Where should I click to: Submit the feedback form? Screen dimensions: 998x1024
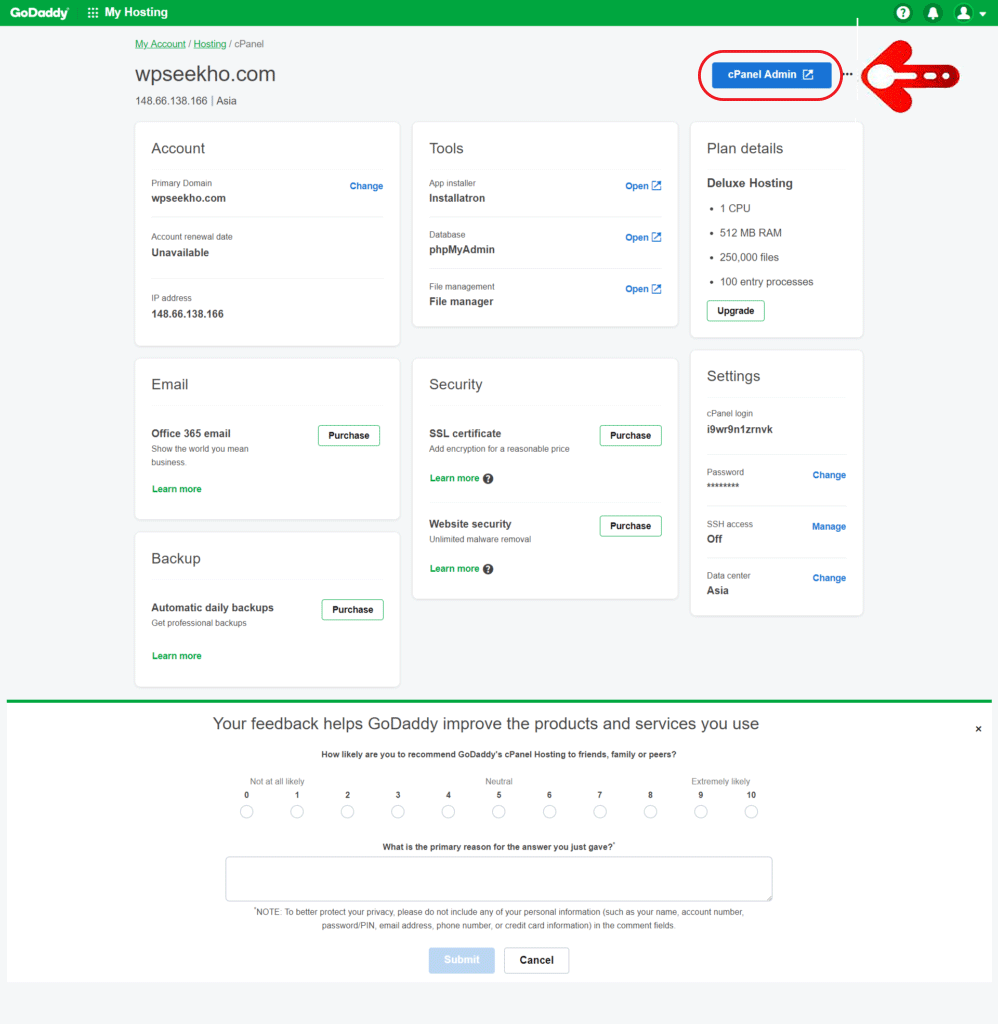(462, 960)
